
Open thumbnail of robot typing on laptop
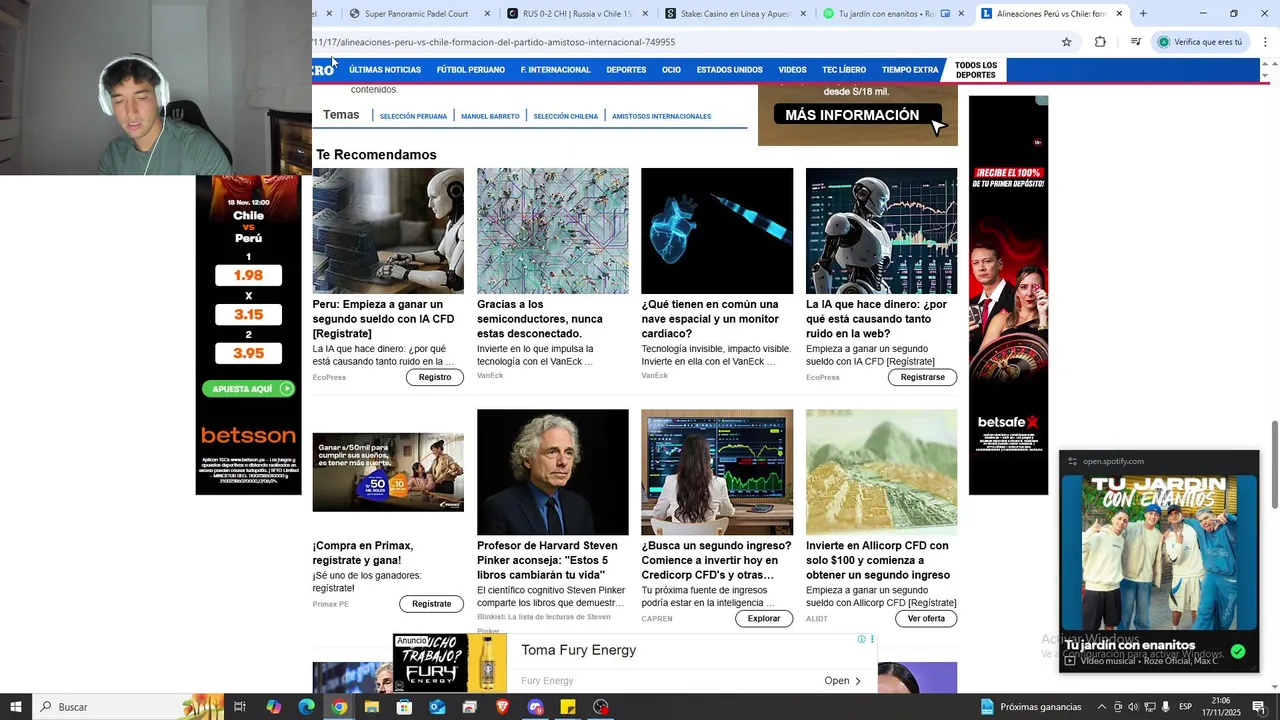point(388,231)
